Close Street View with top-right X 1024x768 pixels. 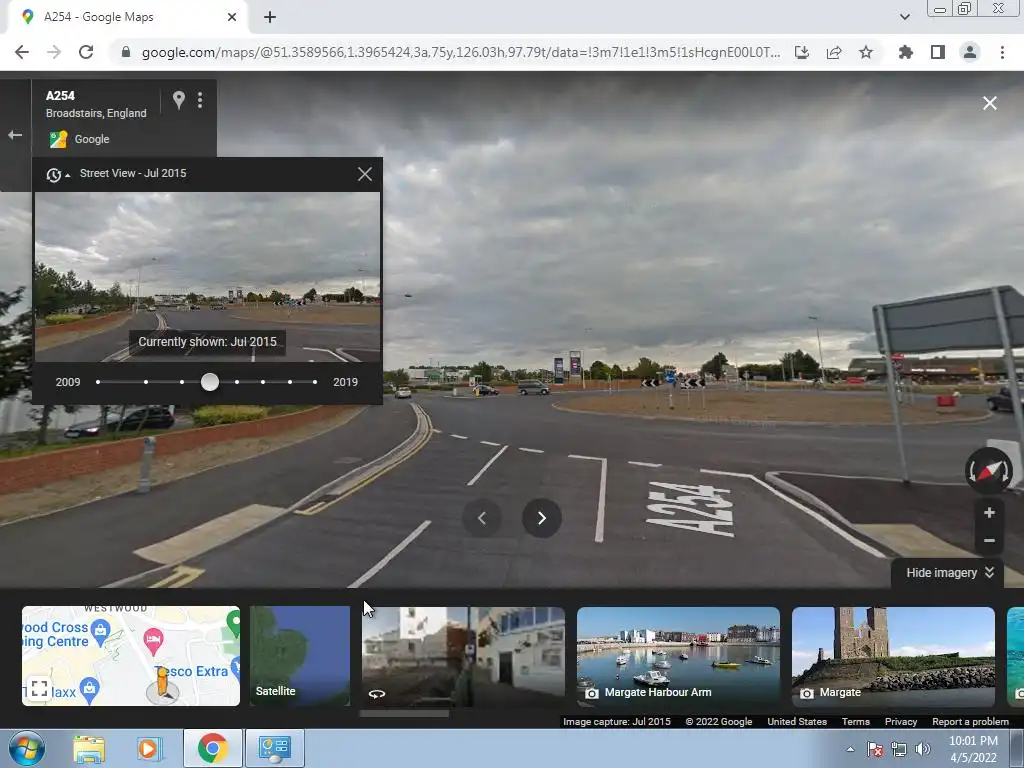(989, 103)
